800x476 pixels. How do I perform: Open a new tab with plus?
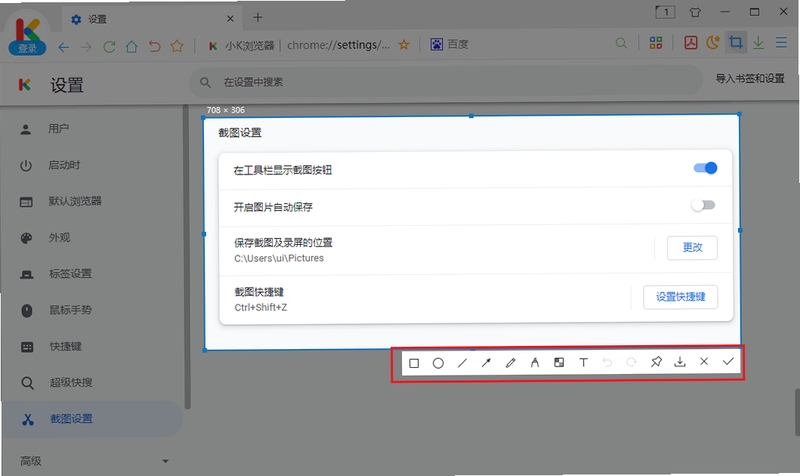tap(258, 17)
